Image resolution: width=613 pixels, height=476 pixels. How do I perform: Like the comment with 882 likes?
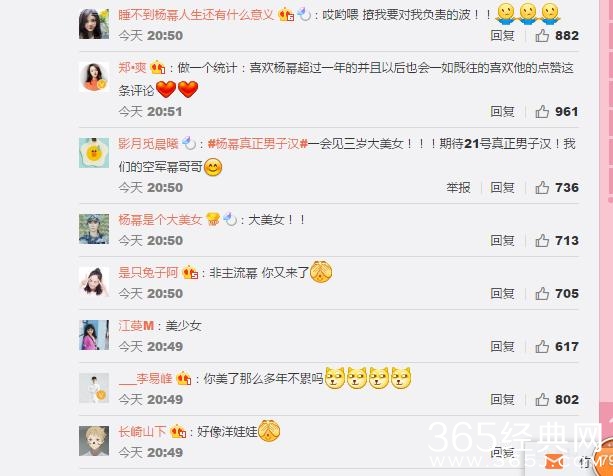[x=542, y=36]
